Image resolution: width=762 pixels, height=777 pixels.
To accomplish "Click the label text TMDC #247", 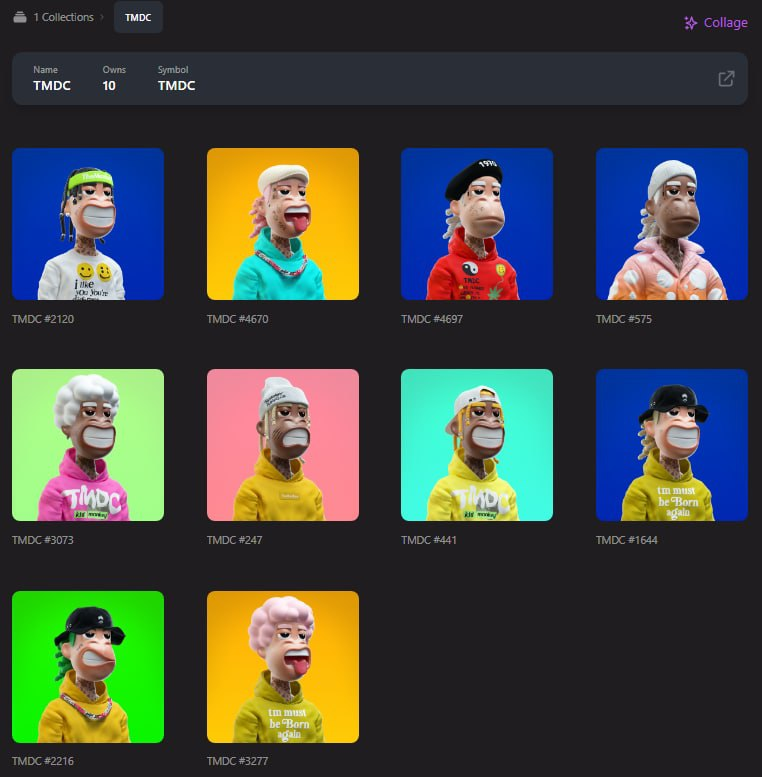I will point(235,540).
